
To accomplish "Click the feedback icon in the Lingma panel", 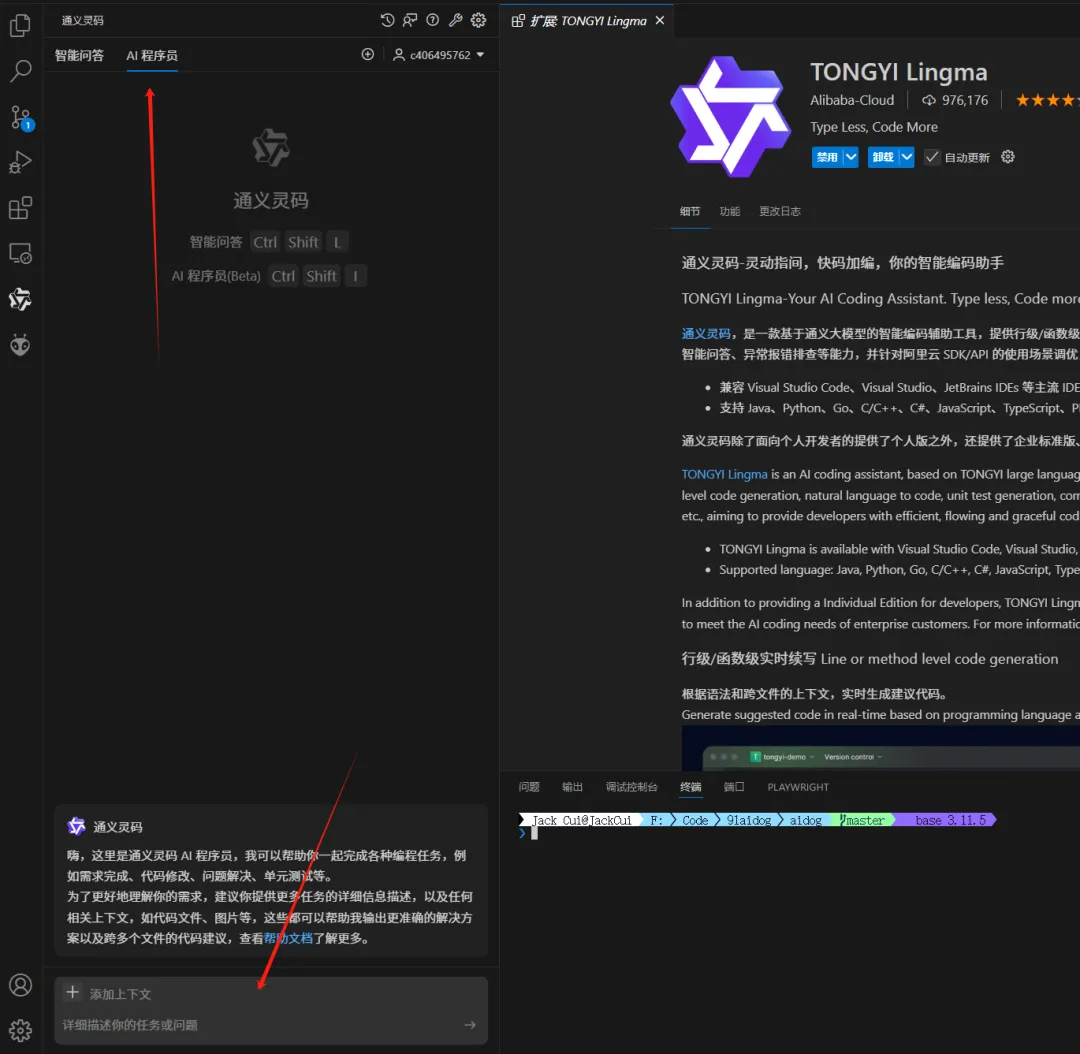I will pos(410,19).
